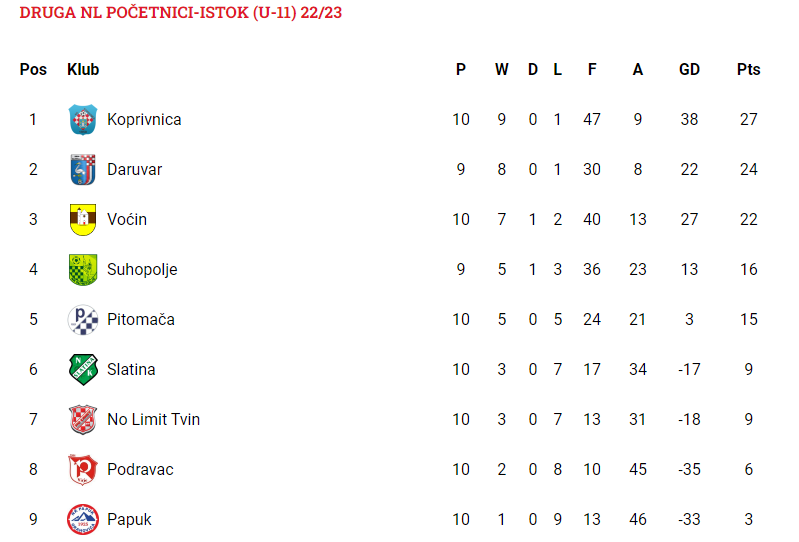Open the Suhopolje club name link

click(142, 269)
